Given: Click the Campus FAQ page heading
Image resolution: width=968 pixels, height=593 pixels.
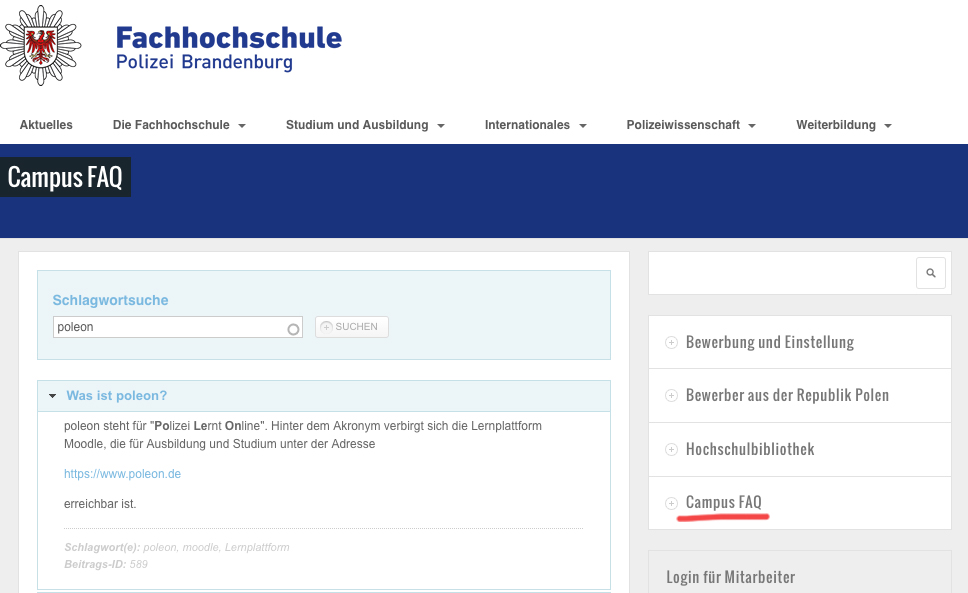Looking at the screenshot, I should coord(65,178).
